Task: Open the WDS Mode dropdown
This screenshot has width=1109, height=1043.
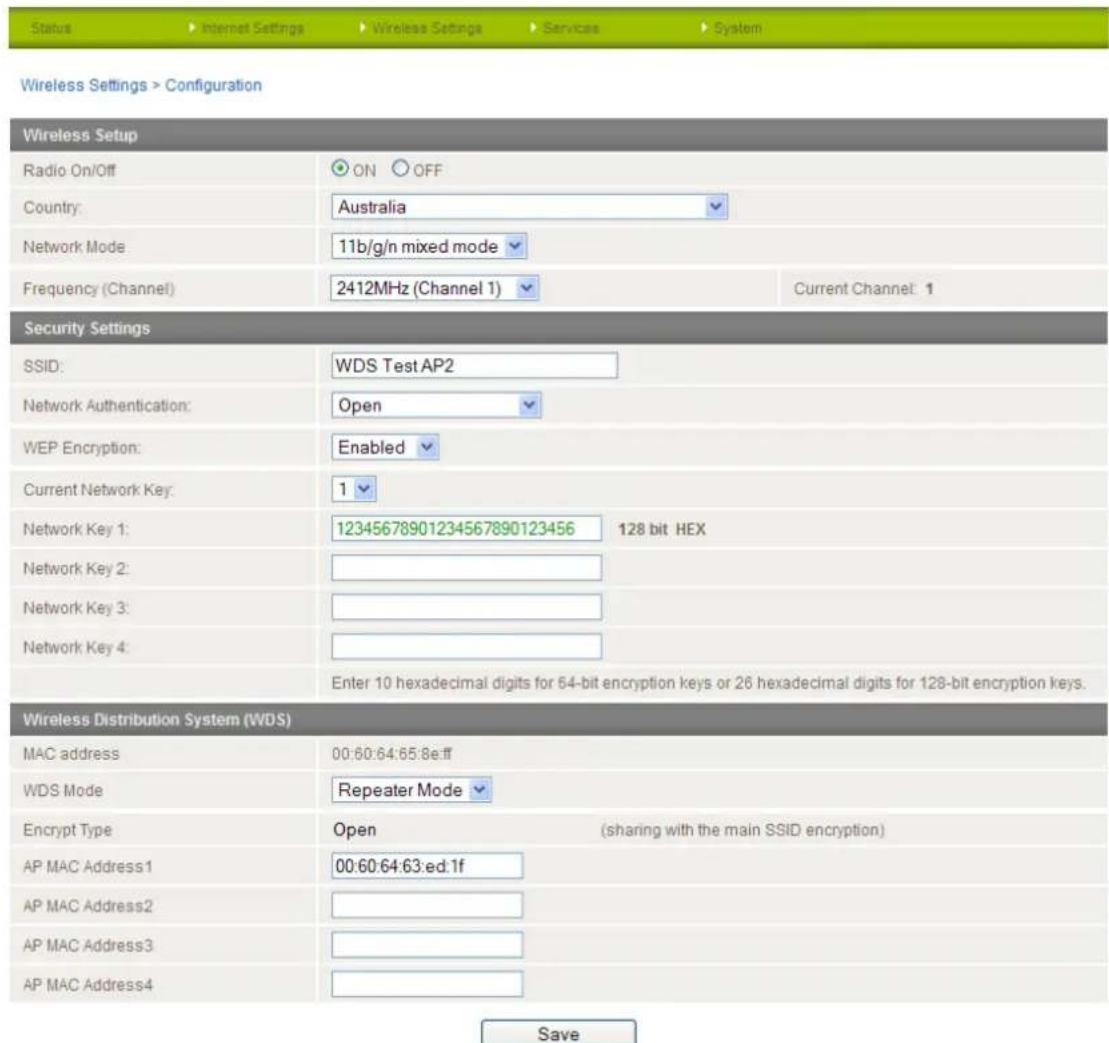Action: [x=411, y=790]
